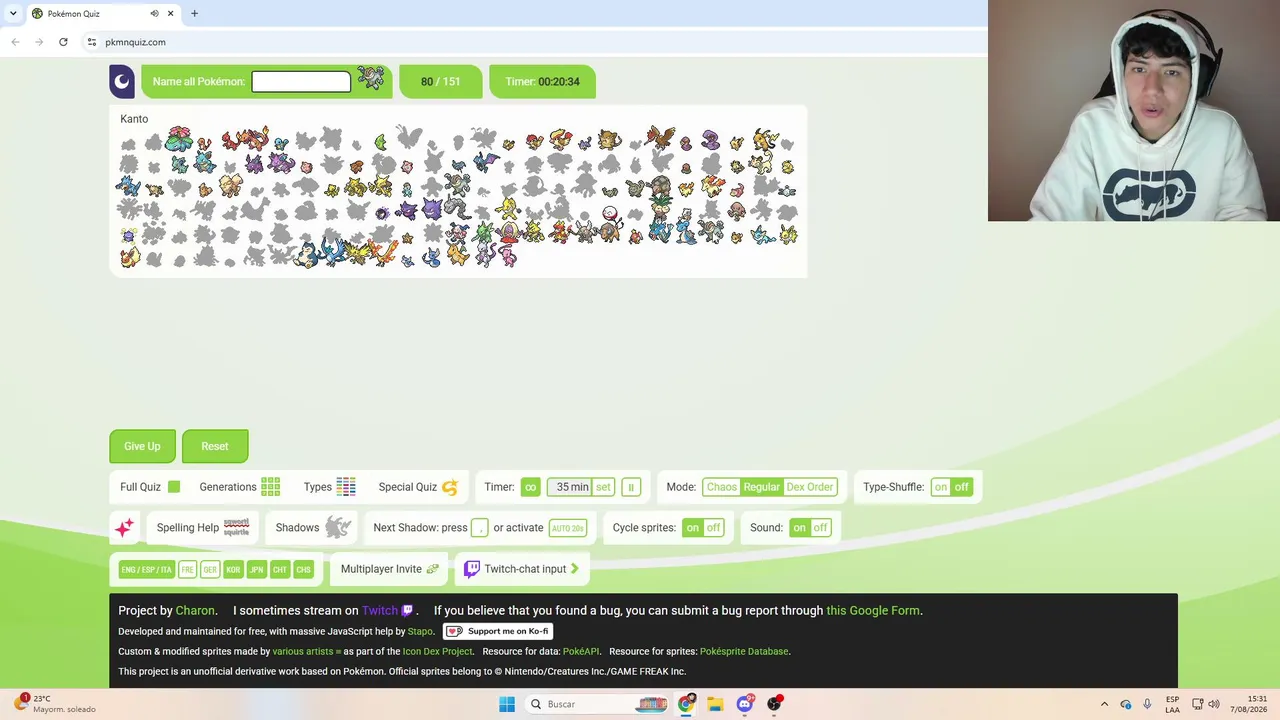Turn Cycle sprites off
This screenshot has width=1280, height=720.
pos(713,528)
